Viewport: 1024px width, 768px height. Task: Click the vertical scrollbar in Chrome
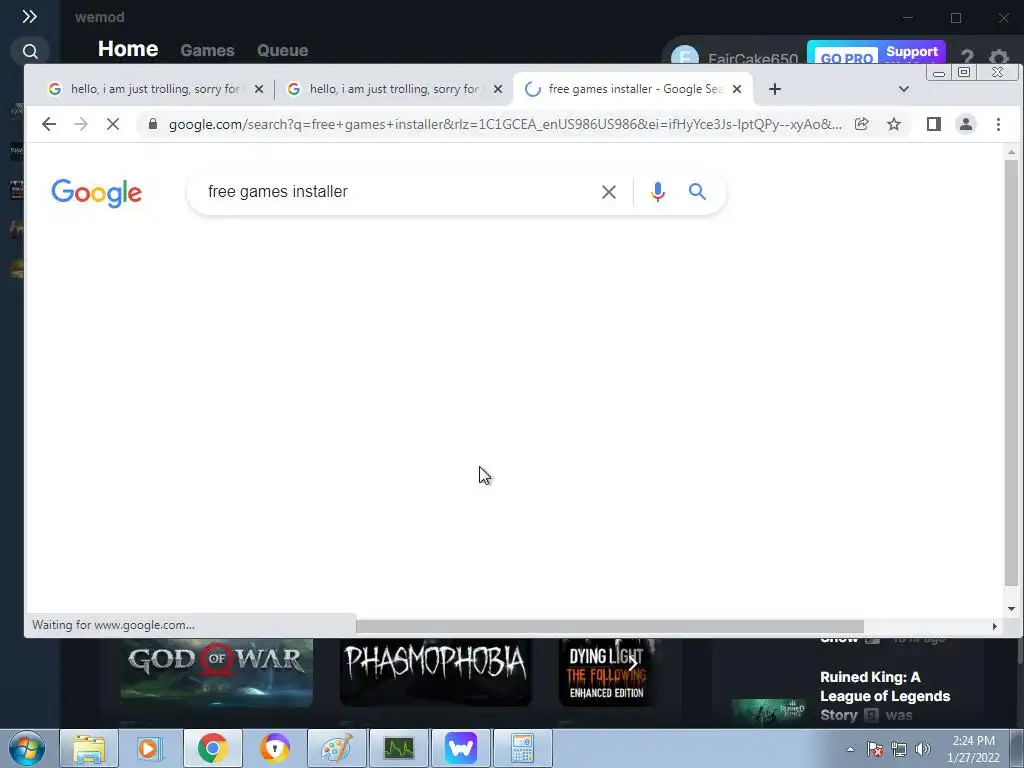click(x=1011, y=372)
